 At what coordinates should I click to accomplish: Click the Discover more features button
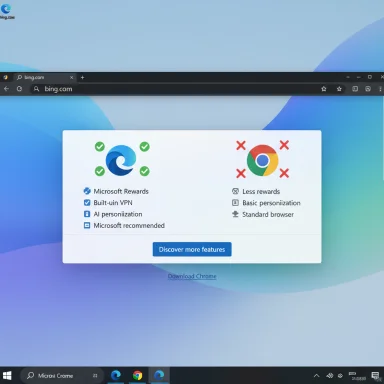[x=192, y=249]
